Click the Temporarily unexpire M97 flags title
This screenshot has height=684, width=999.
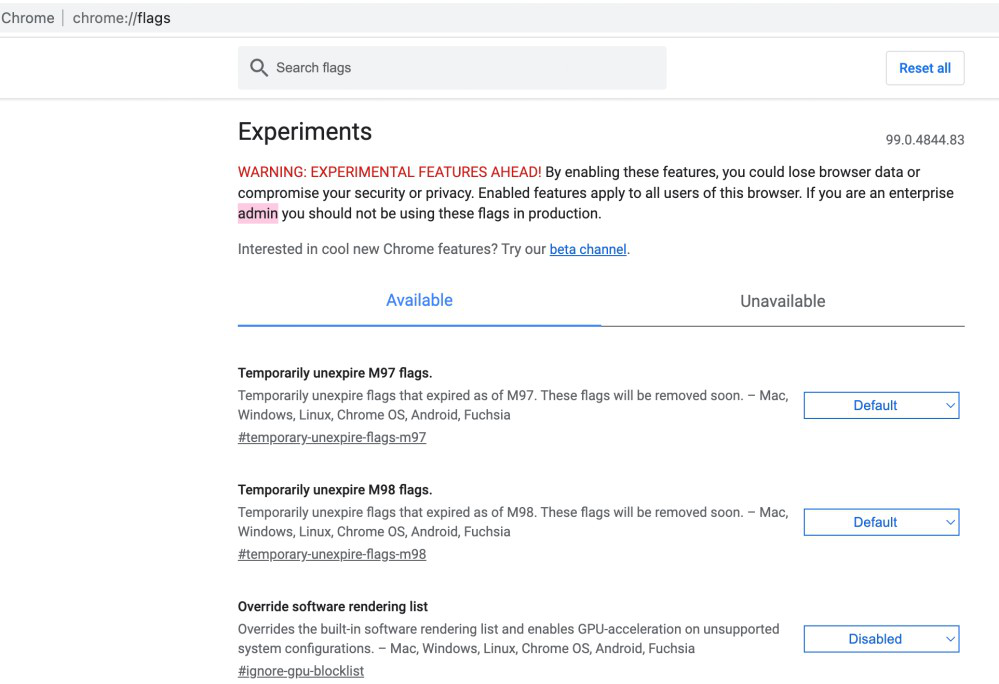pyautogui.click(x=335, y=373)
